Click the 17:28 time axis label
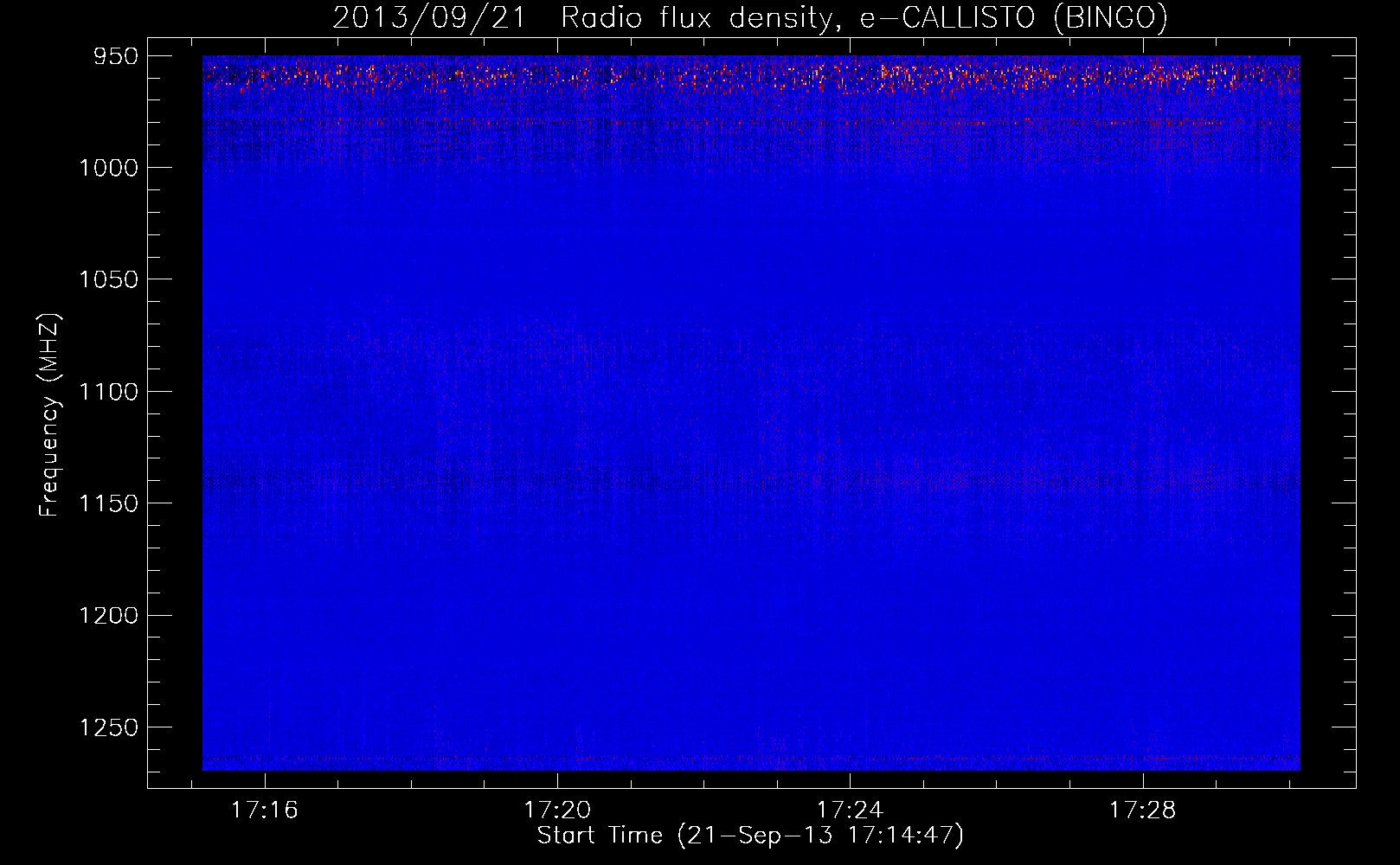The height and width of the screenshot is (865, 1400). pyautogui.click(x=1143, y=810)
